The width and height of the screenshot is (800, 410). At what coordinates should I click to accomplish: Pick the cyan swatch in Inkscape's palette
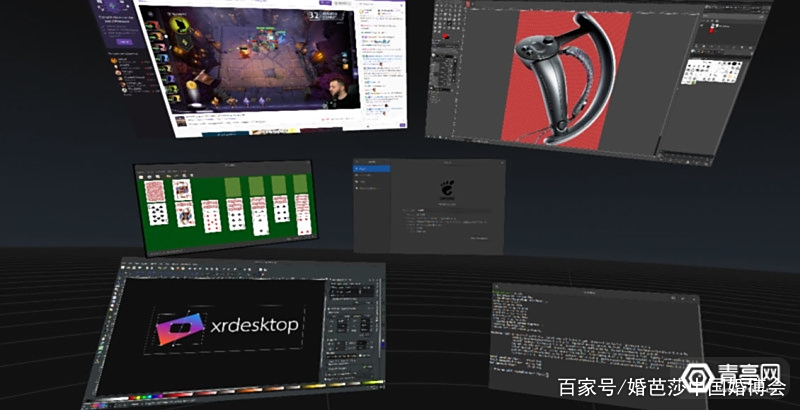tap(148, 398)
